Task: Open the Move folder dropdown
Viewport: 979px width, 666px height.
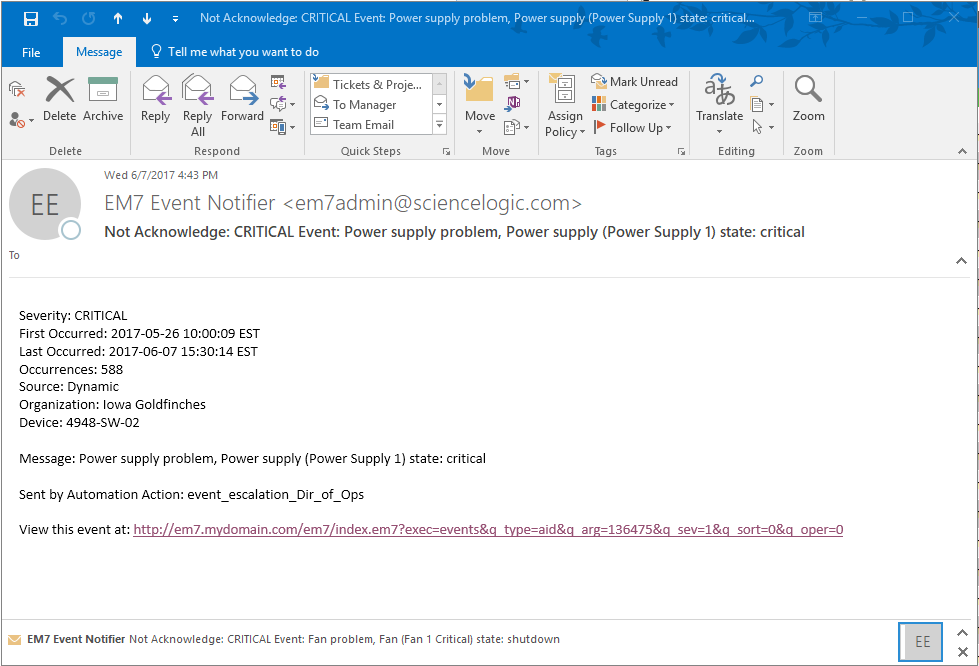Action: tap(480, 105)
